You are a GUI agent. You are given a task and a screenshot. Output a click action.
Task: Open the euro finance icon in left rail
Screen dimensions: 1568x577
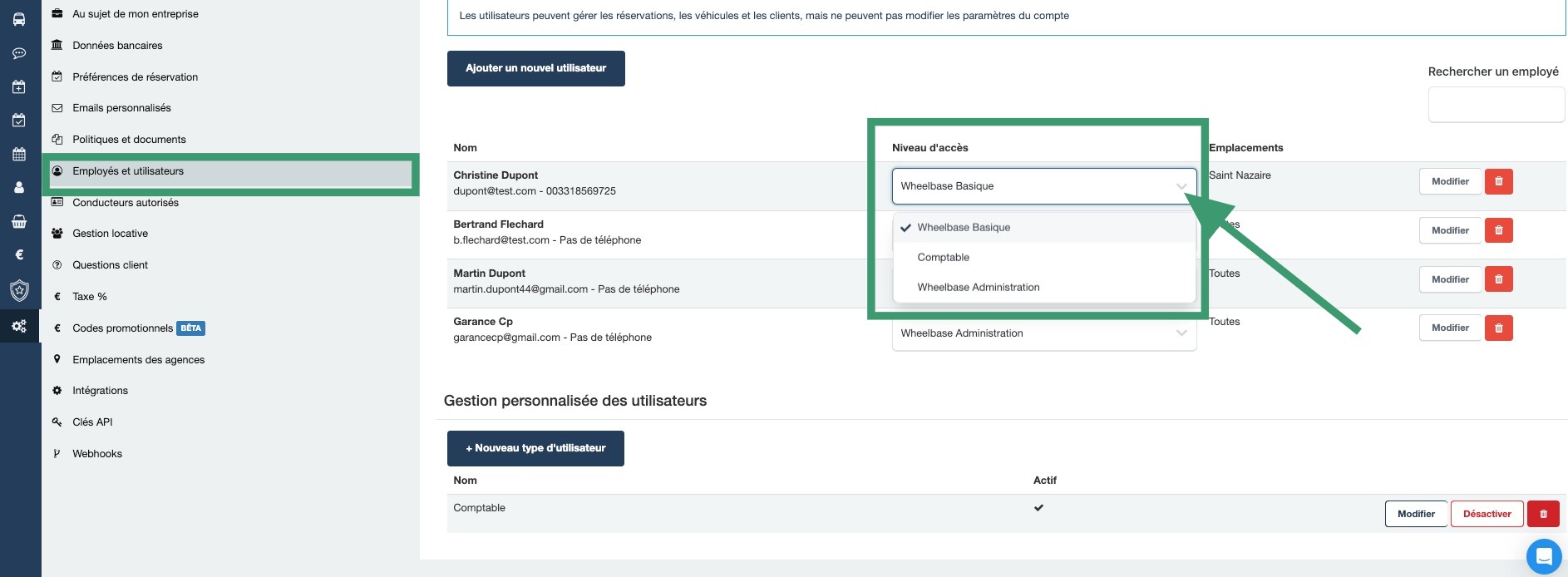pos(19,255)
